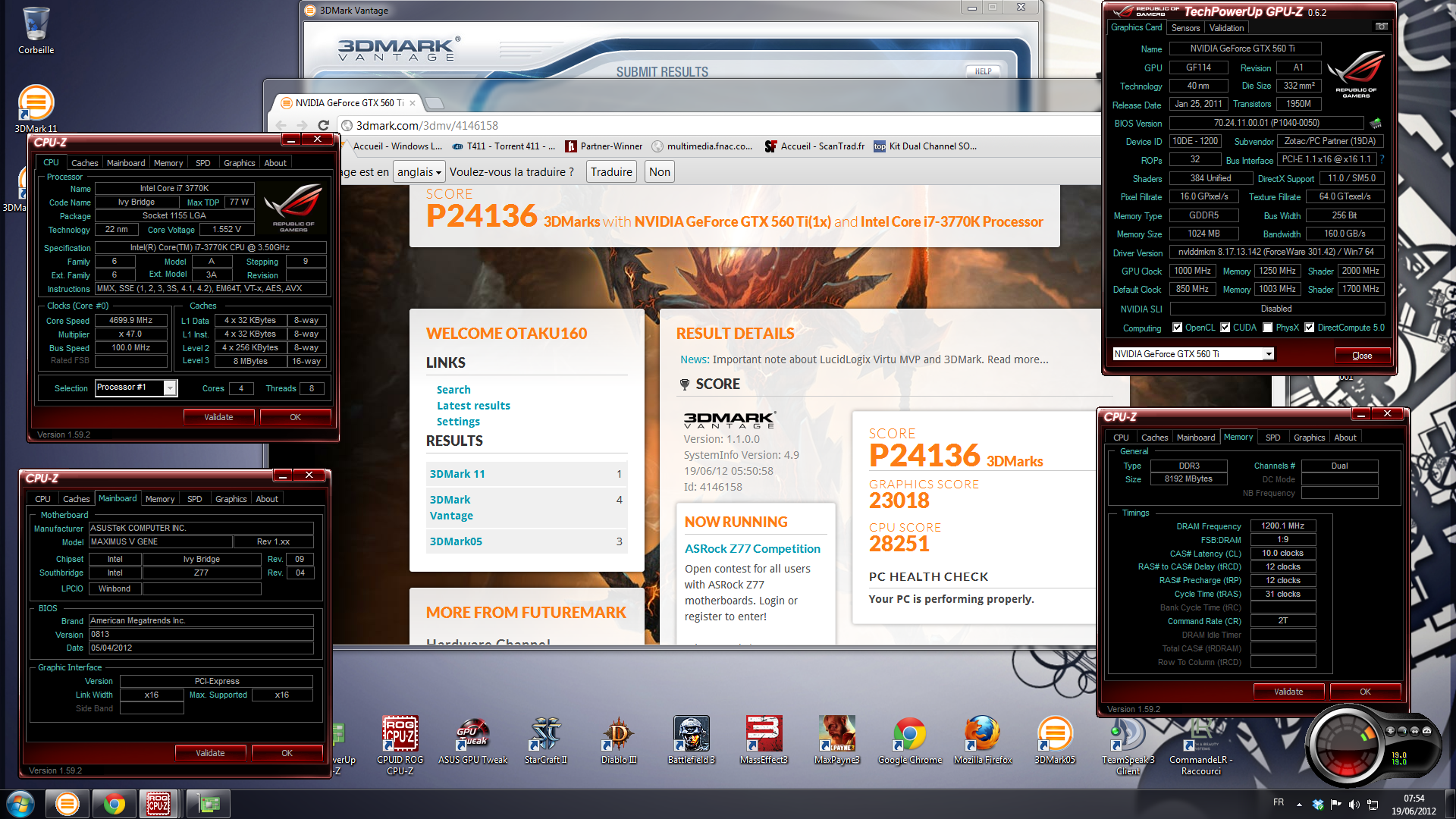Toggle the DirectCompute 5.0 checkbox in GPU-Z
The height and width of the screenshot is (819, 1456).
coord(1309,328)
